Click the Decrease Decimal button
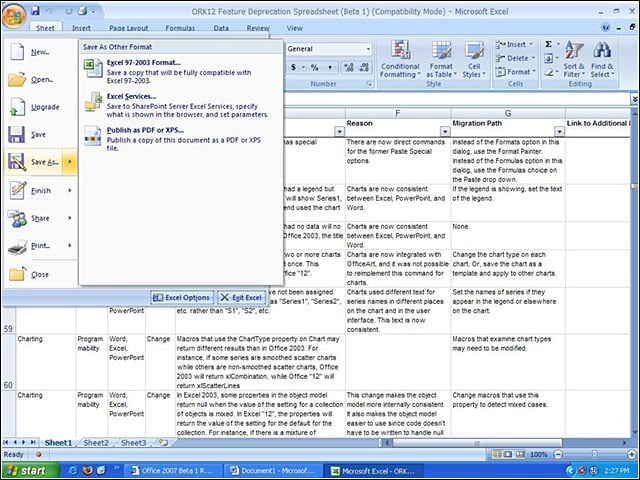 364,67
